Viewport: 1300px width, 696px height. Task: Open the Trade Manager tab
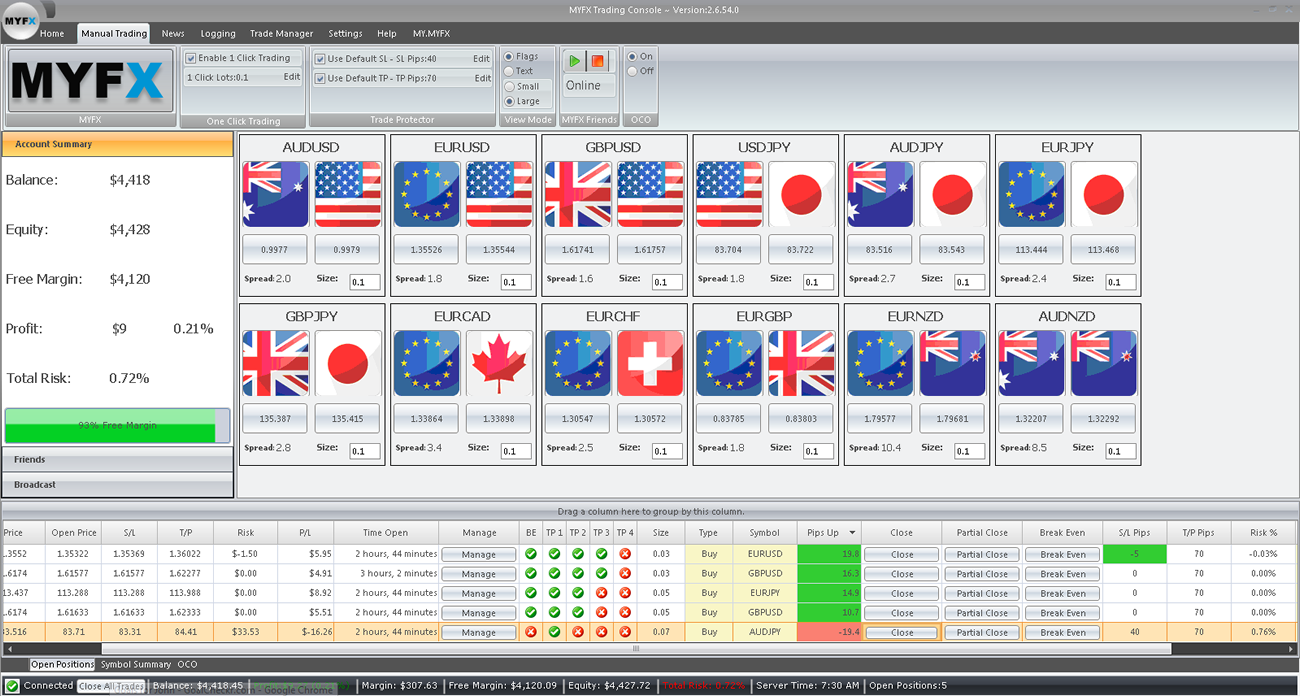click(281, 33)
